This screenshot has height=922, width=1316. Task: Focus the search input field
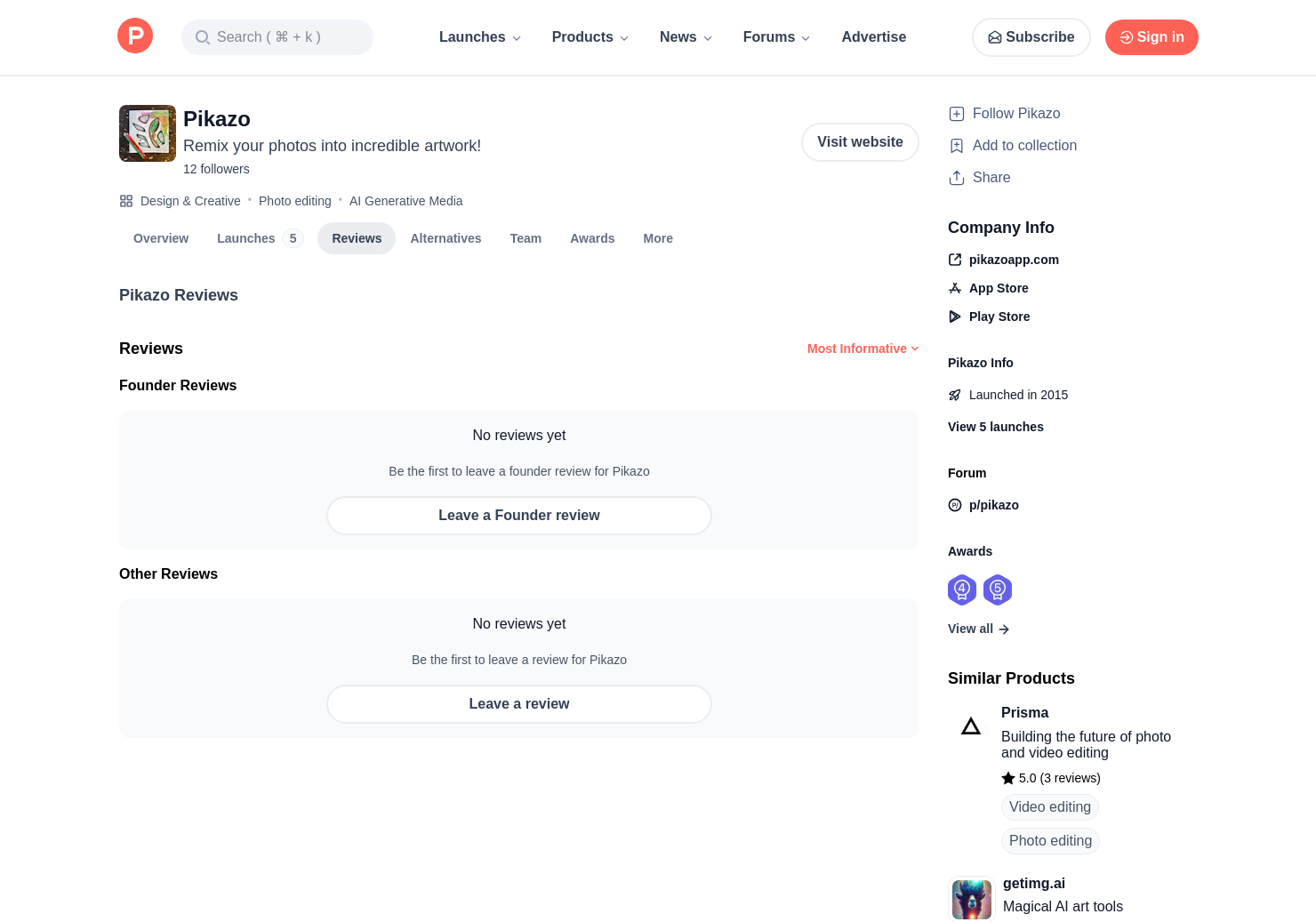click(277, 37)
